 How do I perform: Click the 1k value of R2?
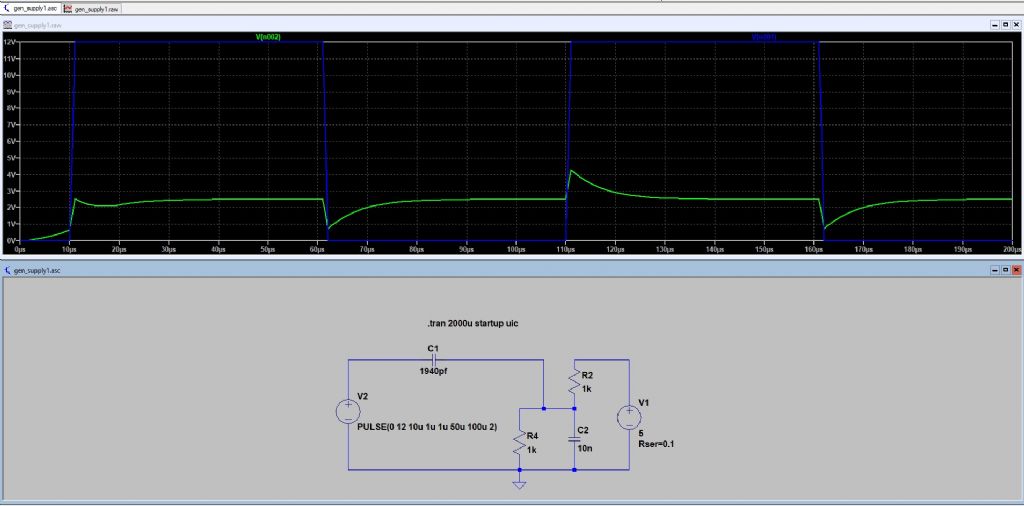[586, 388]
